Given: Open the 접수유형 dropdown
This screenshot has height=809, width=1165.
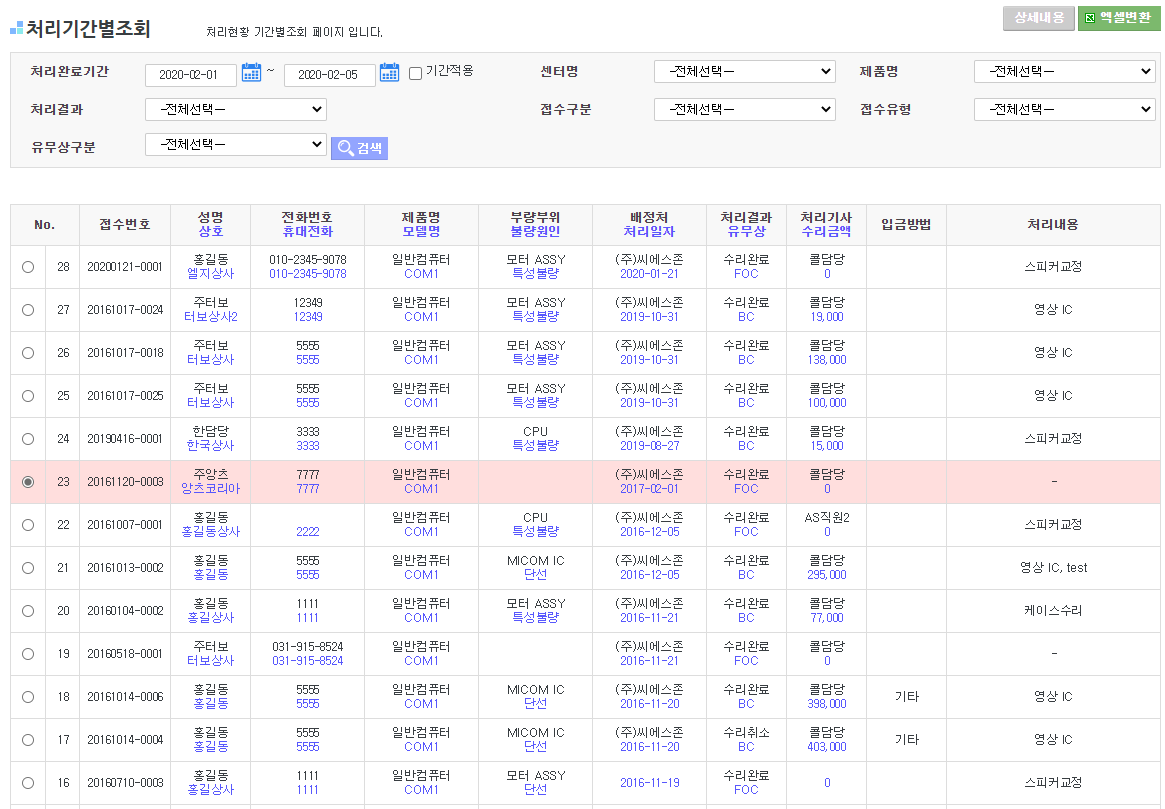Looking at the screenshot, I should pos(1064,110).
